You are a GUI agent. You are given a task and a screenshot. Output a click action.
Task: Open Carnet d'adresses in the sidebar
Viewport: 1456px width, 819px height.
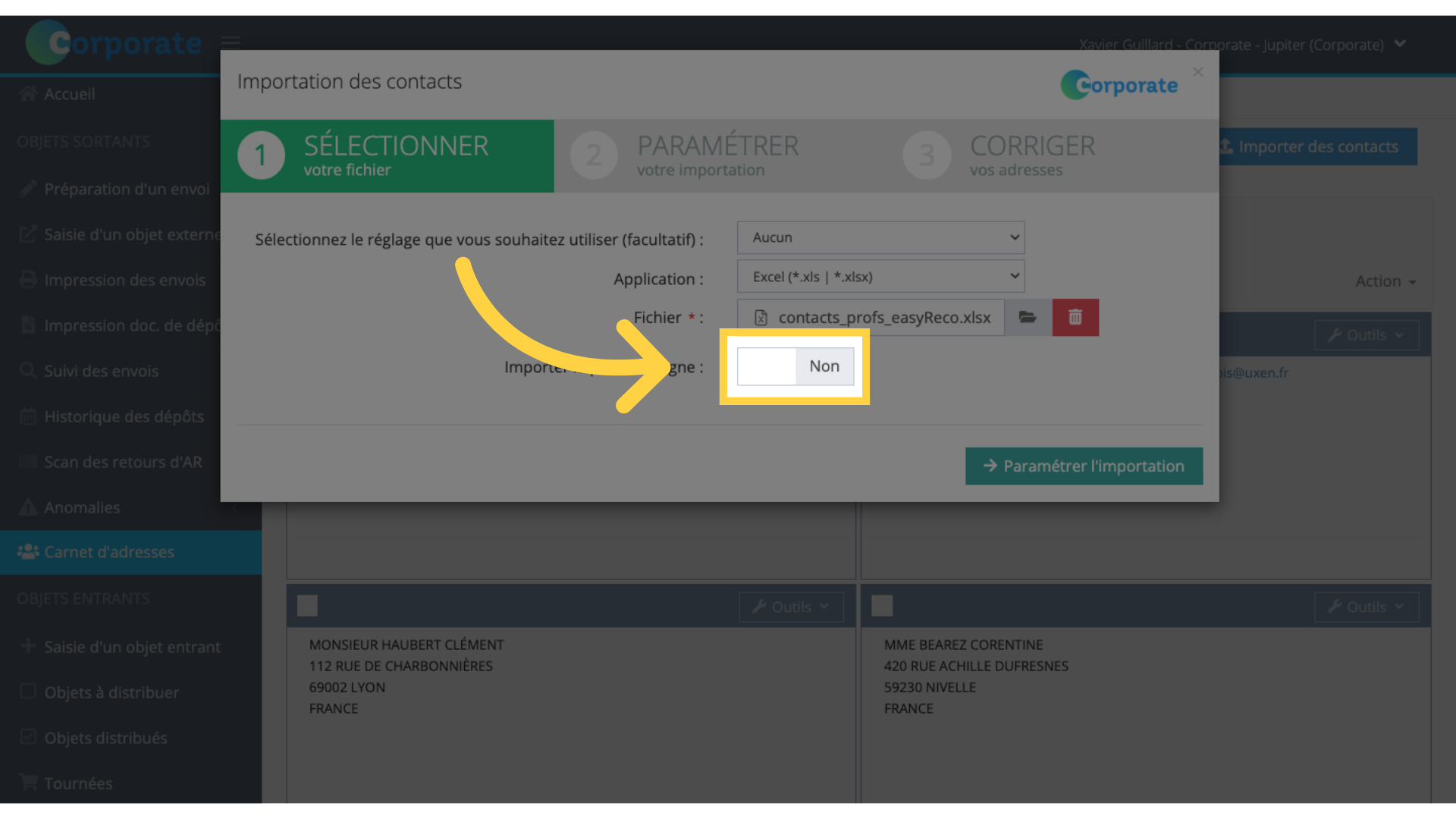tap(130, 552)
